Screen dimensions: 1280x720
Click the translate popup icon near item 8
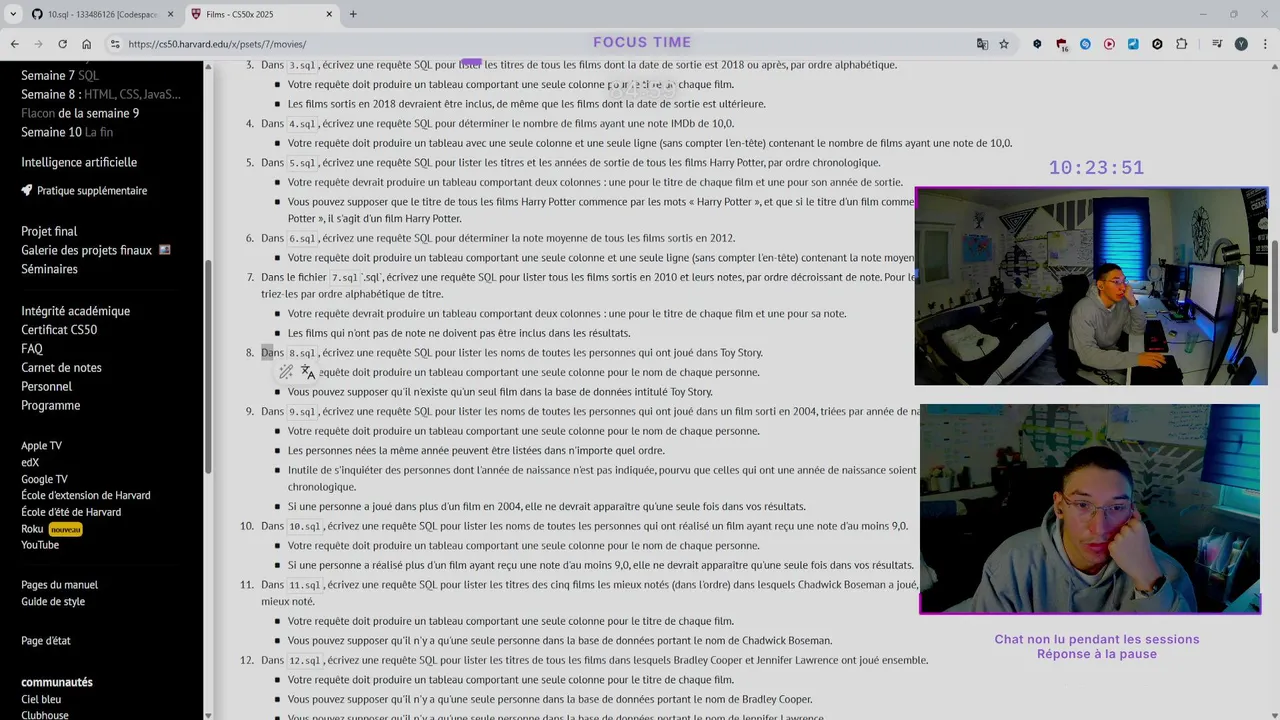(x=308, y=372)
